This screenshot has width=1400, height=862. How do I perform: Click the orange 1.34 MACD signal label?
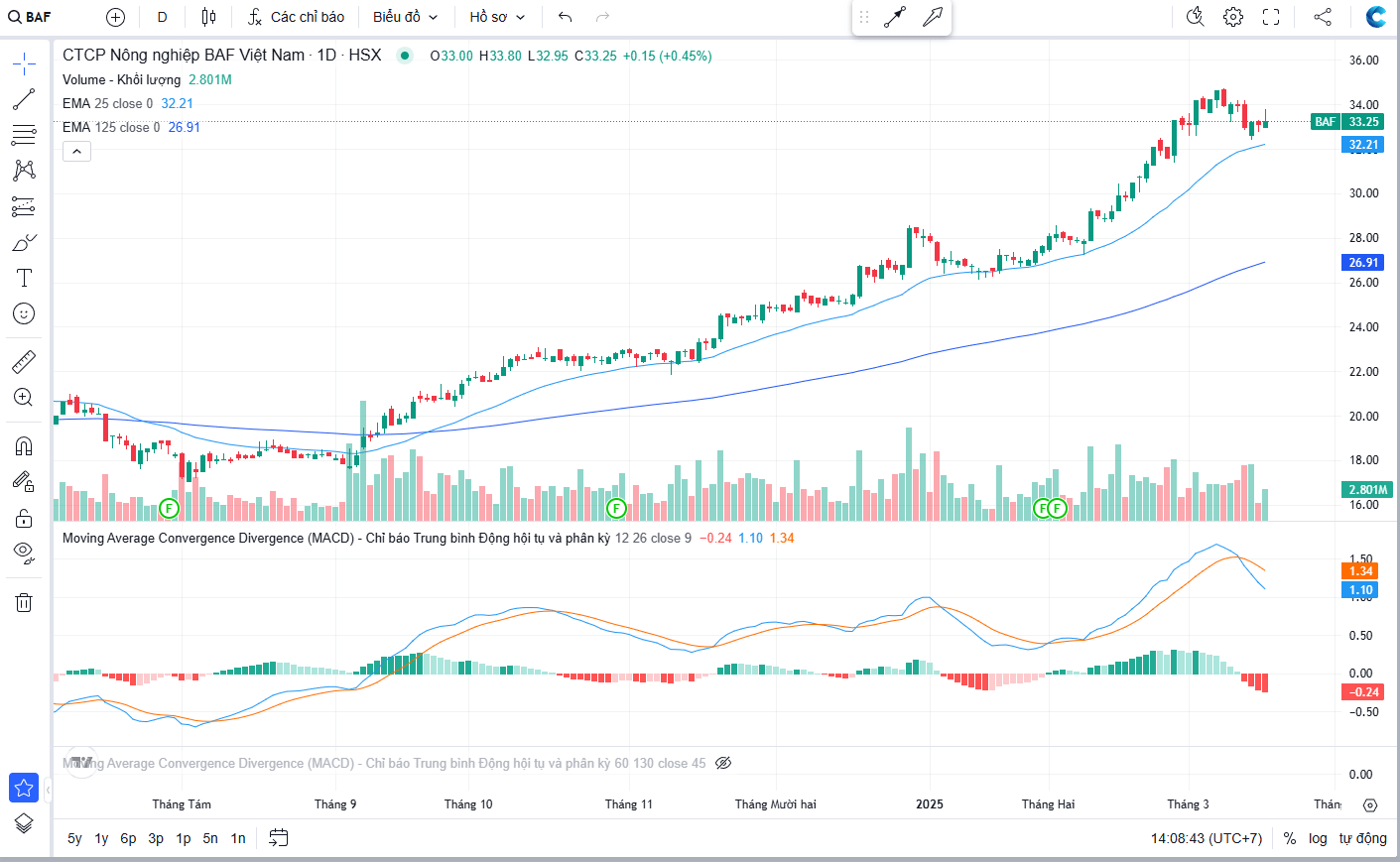point(1360,571)
